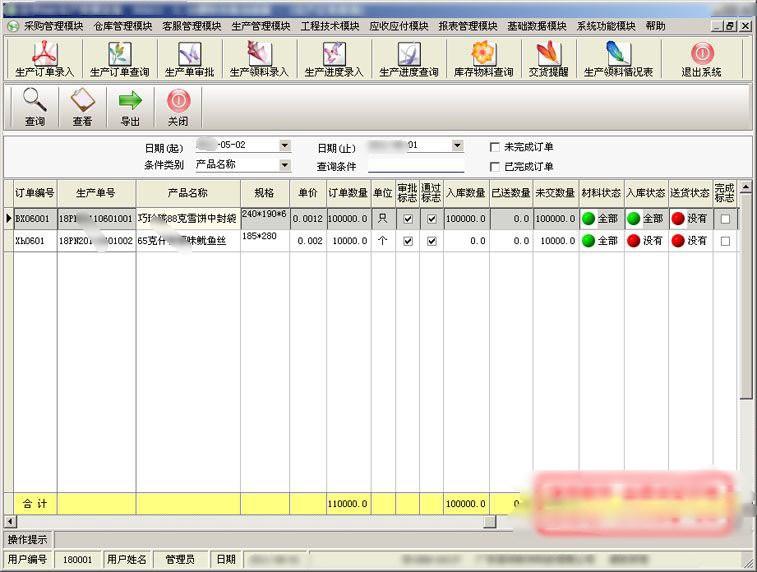Screen dimensions: 757x572
Task: Open 仓库管理模块 menu
Action: (123, 26)
